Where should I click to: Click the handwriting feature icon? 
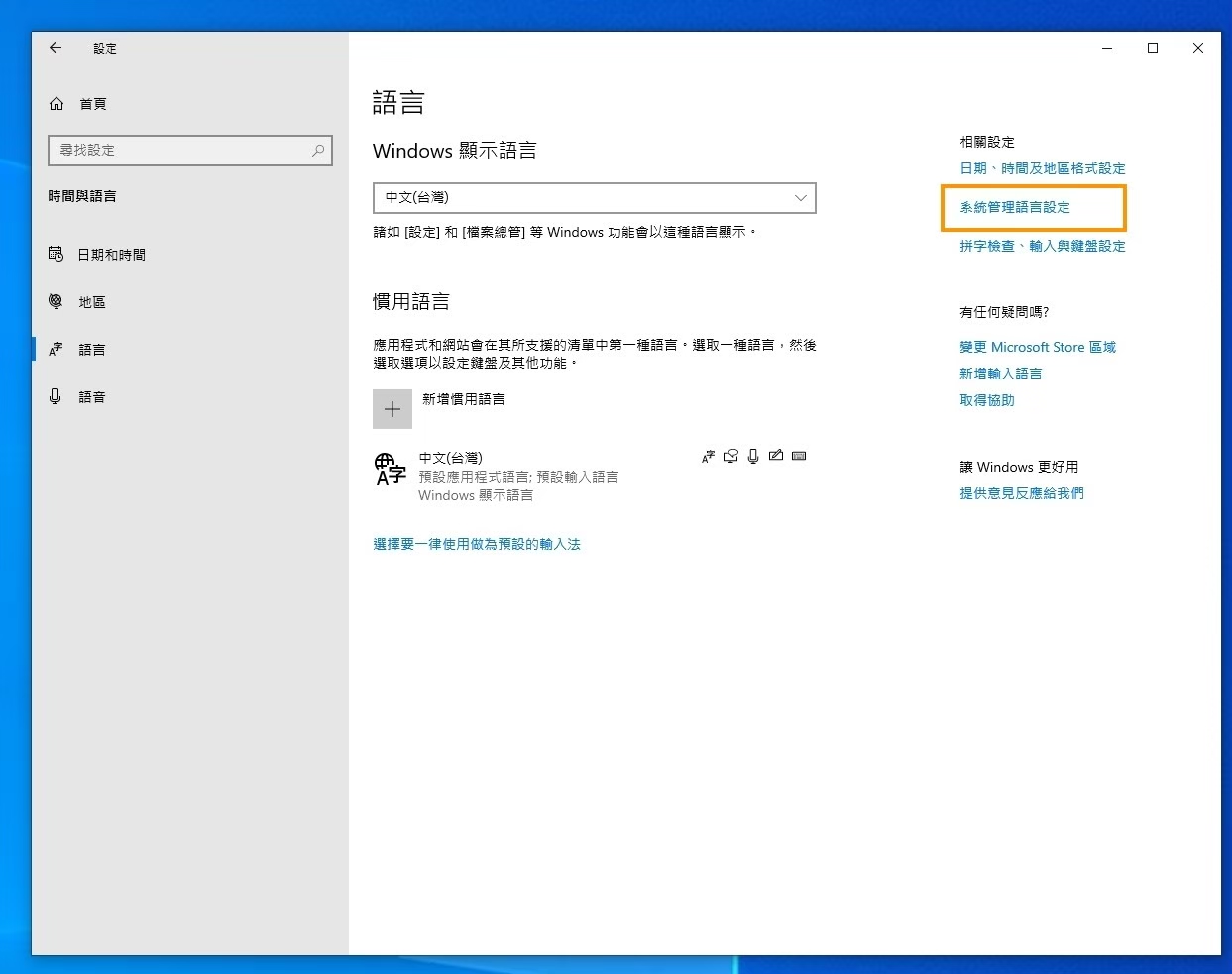776,456
